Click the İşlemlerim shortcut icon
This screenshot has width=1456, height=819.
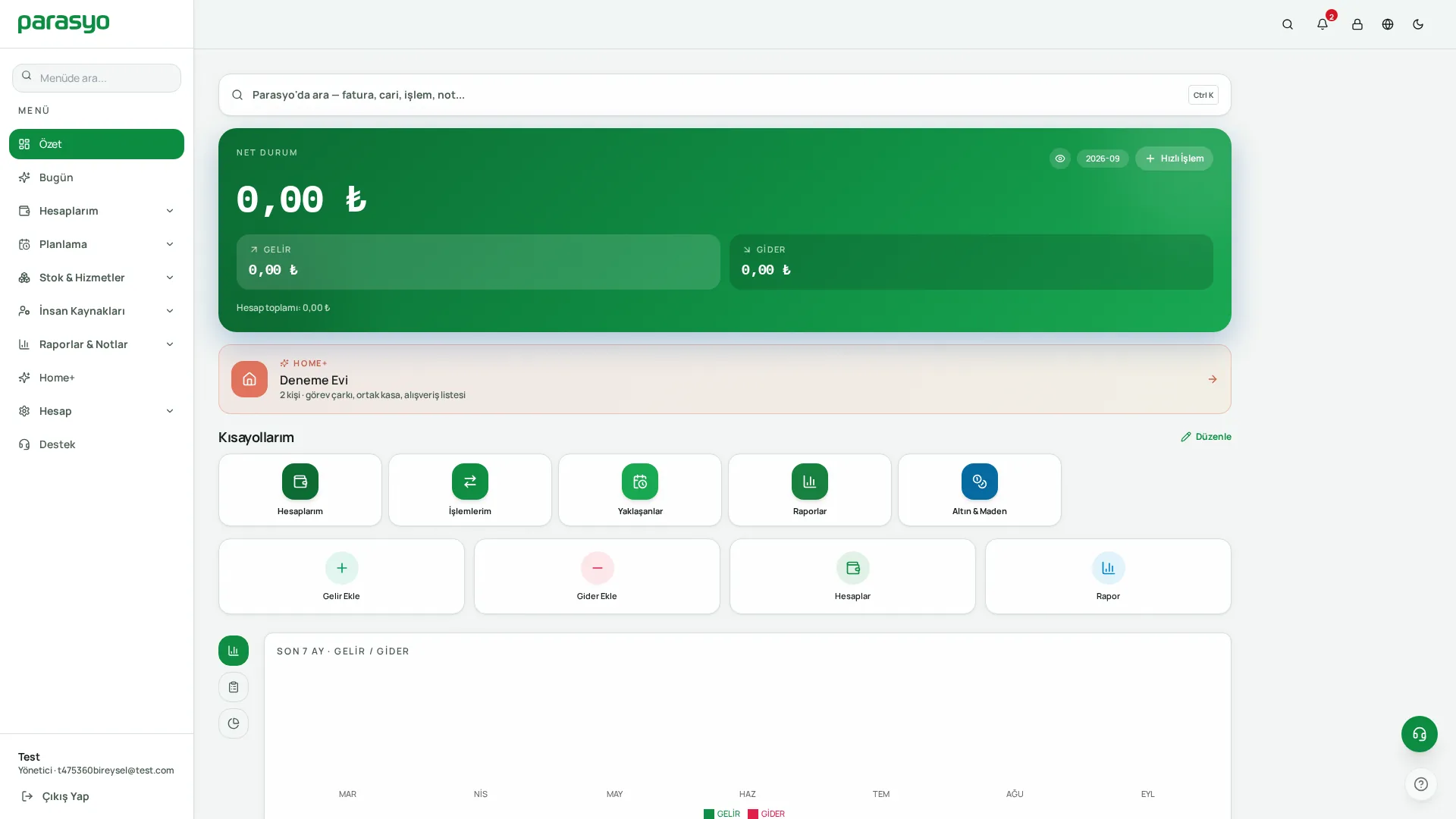pos(469,482)
